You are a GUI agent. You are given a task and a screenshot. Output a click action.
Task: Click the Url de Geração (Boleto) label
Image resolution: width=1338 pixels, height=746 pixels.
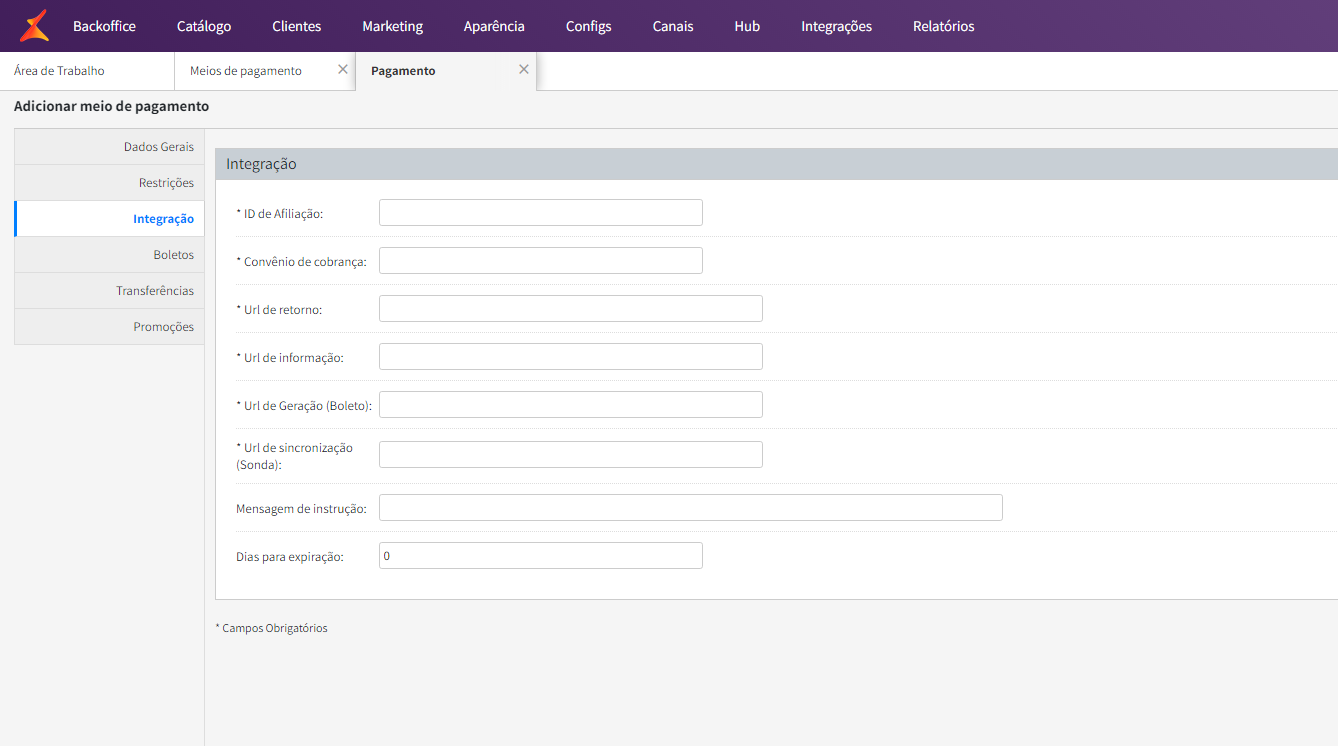point(304,406)
